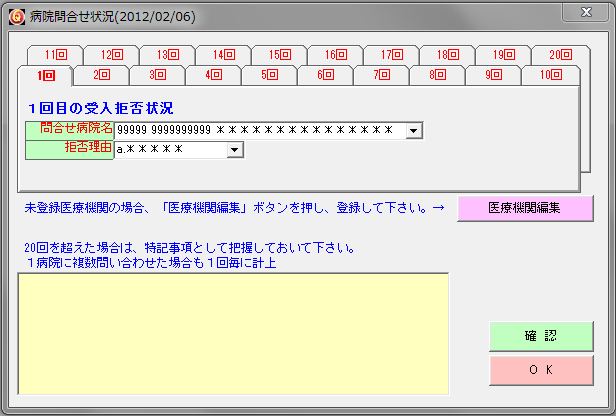Switch to the 2回 tab
The width and height of the screenshot is (616, 416).
pyautogui.click(x=101, y=74)
